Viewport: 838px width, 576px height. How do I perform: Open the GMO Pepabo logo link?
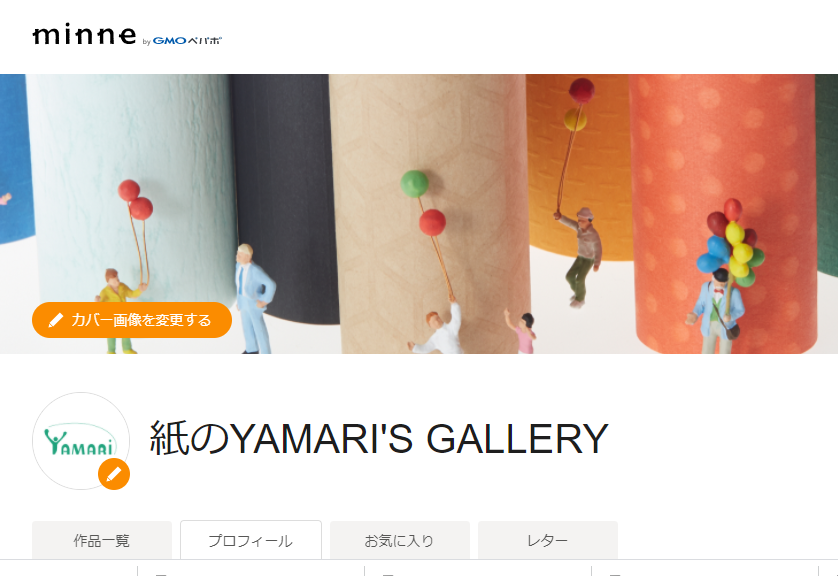point(187,41)
